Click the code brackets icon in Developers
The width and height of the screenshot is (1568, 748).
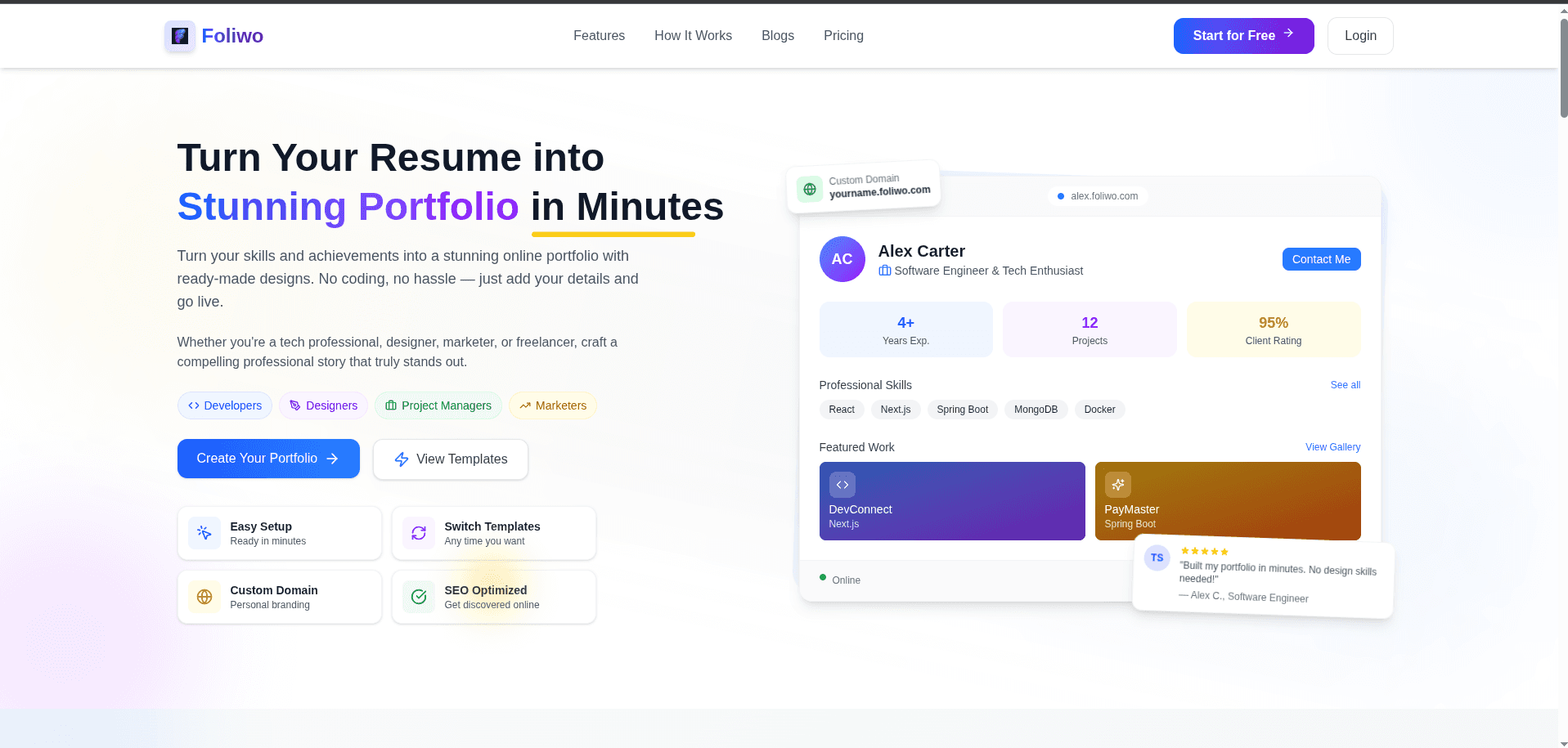coord(194,405)
